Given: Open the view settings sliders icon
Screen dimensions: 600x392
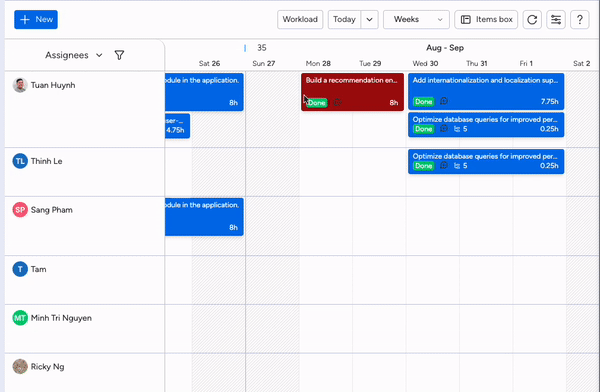Looking at the screenshot, I should pyautogui.click(x=556, y=20).
